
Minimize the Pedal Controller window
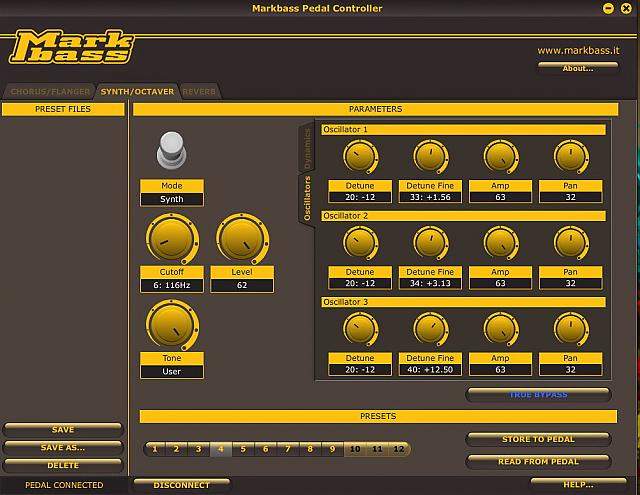pyautogui.click(x=608, y=8)
